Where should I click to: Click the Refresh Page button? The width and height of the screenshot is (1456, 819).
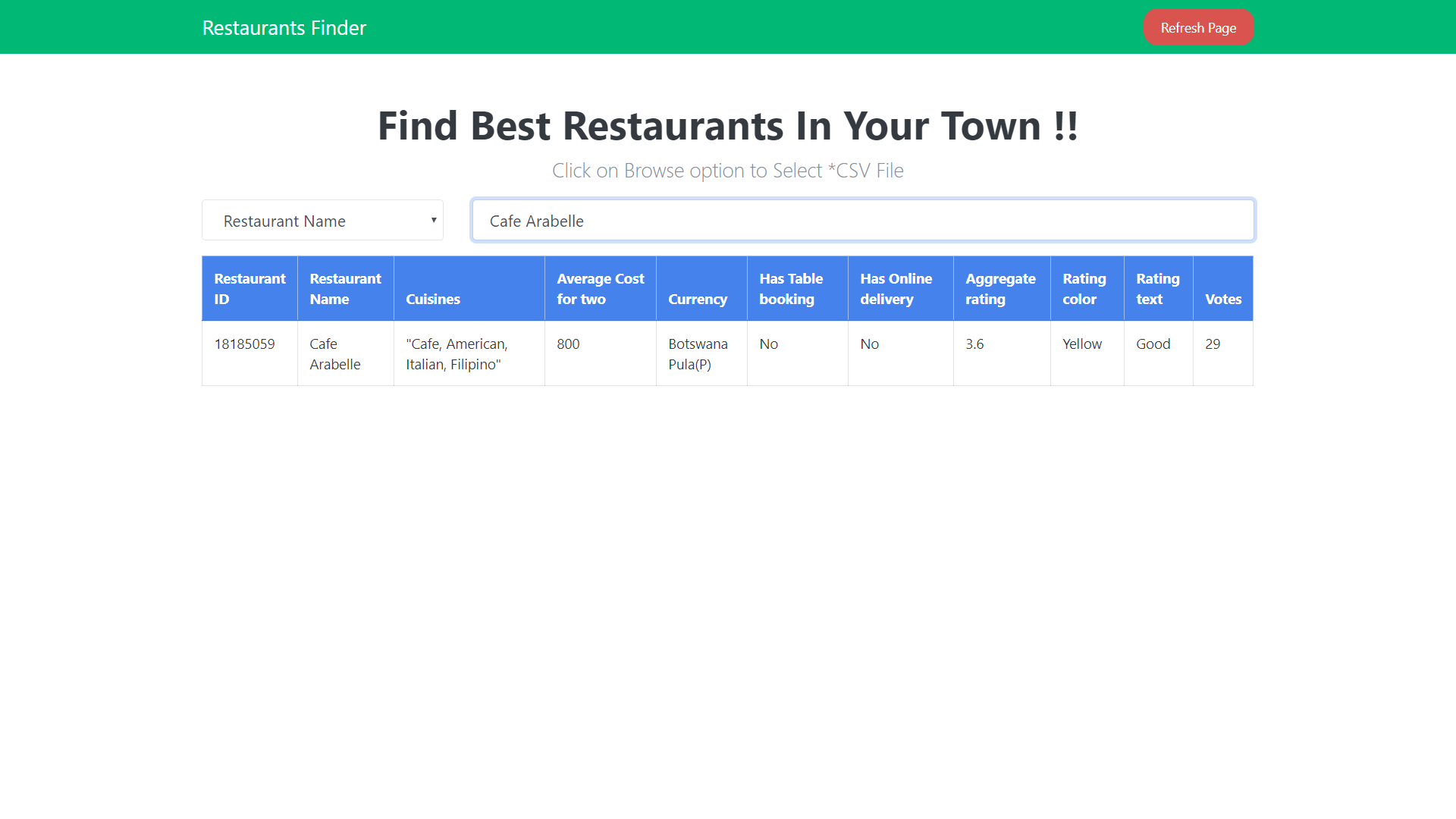[1198, 27]
